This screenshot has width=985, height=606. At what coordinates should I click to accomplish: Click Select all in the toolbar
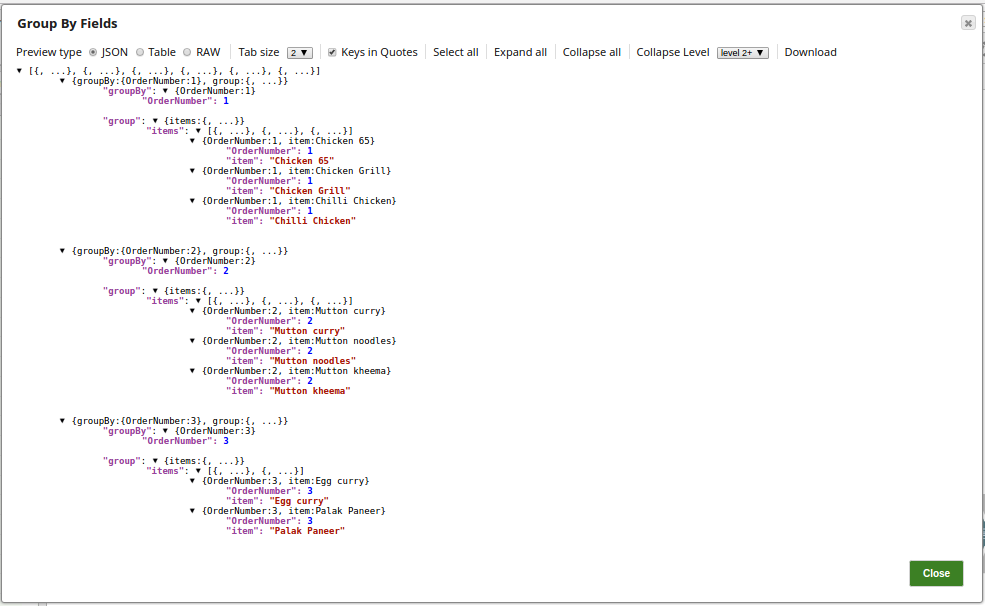455,52
